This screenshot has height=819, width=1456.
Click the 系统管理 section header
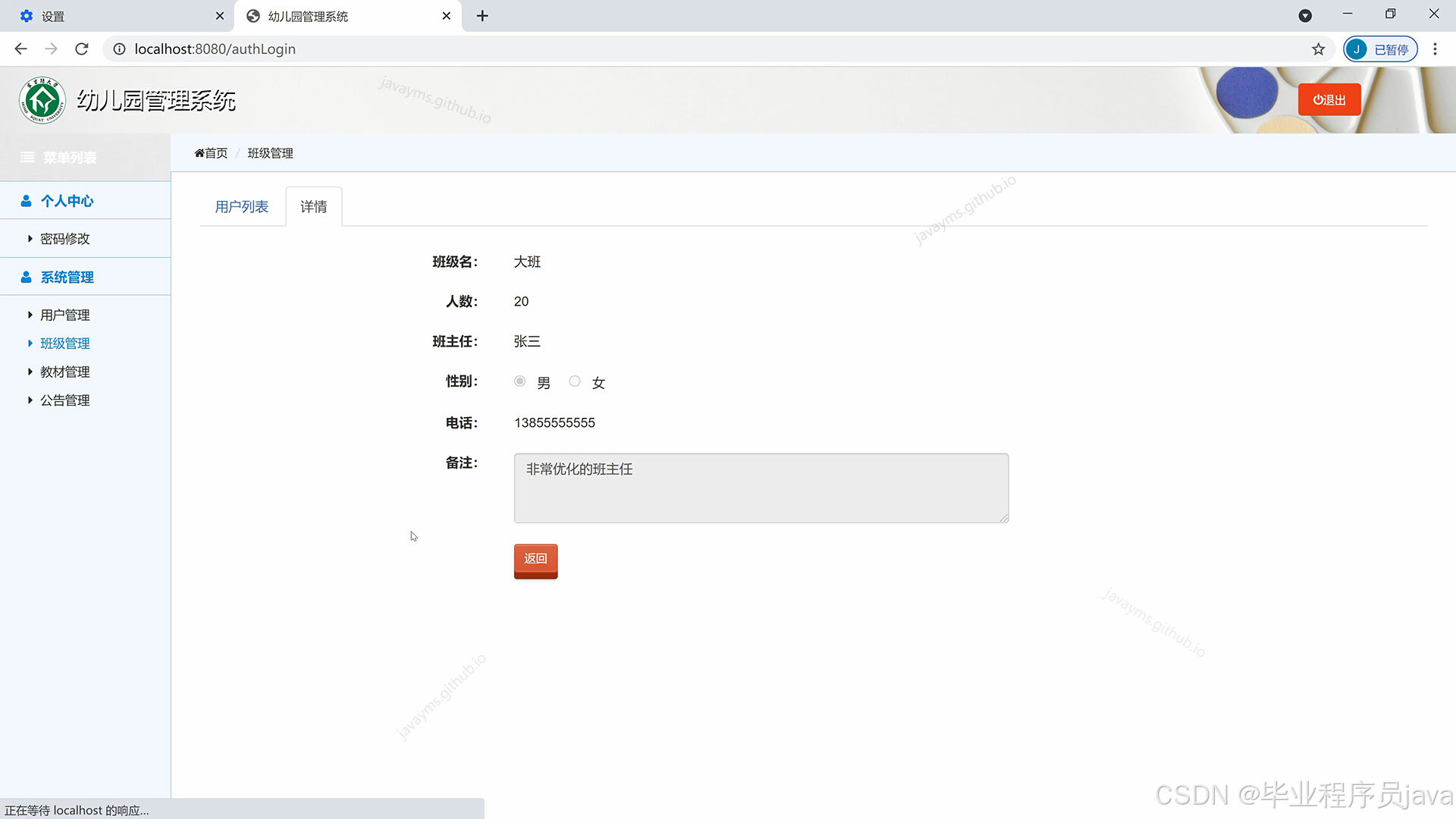(x=85, y=278)
